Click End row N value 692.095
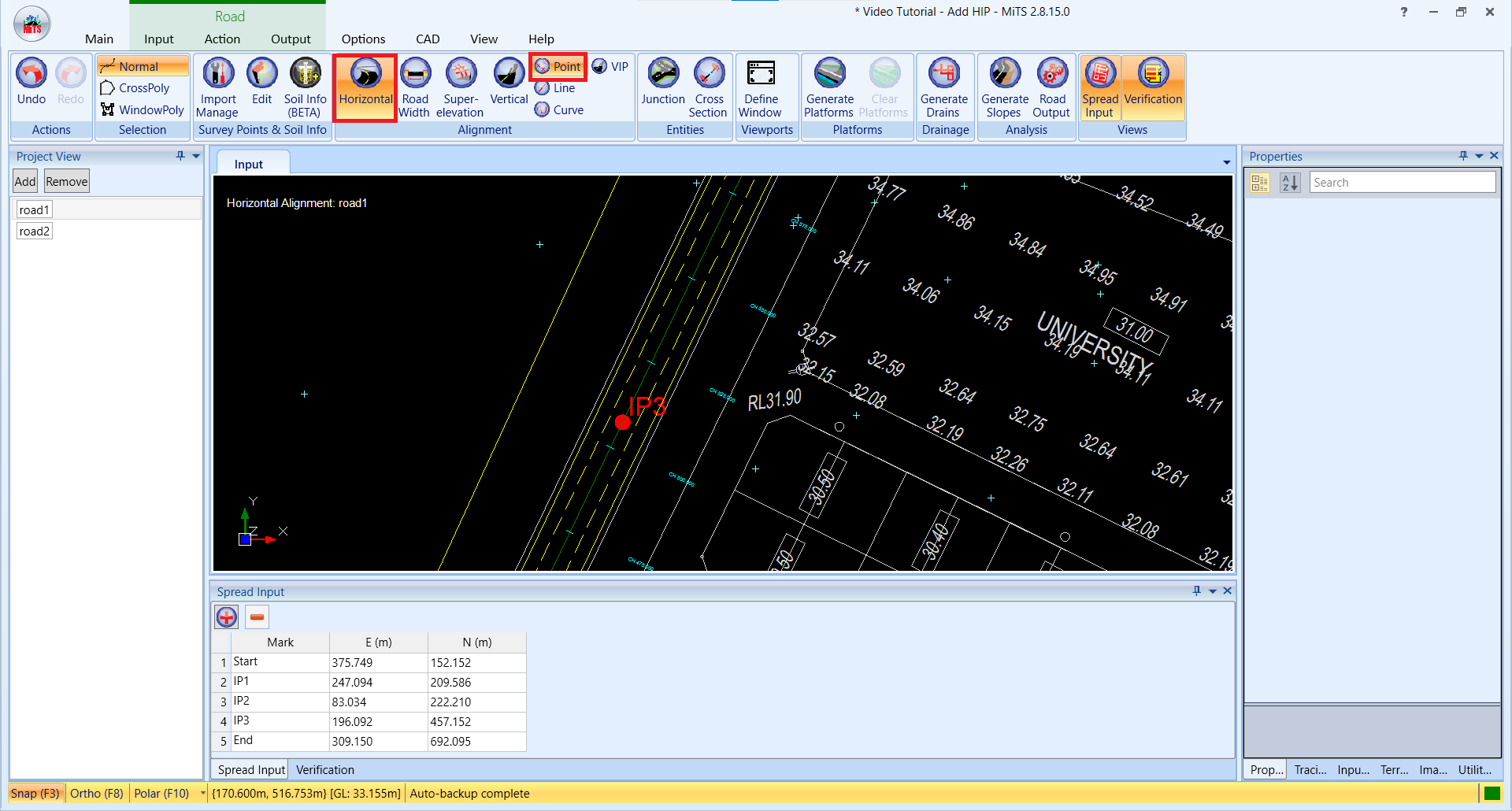1512x811 pixels. point(476,741)
